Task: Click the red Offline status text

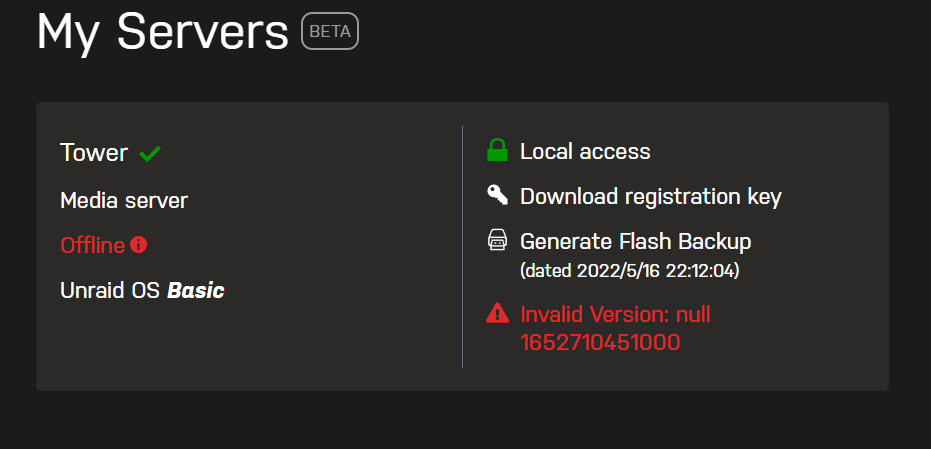Action: (x=93, y=245)
